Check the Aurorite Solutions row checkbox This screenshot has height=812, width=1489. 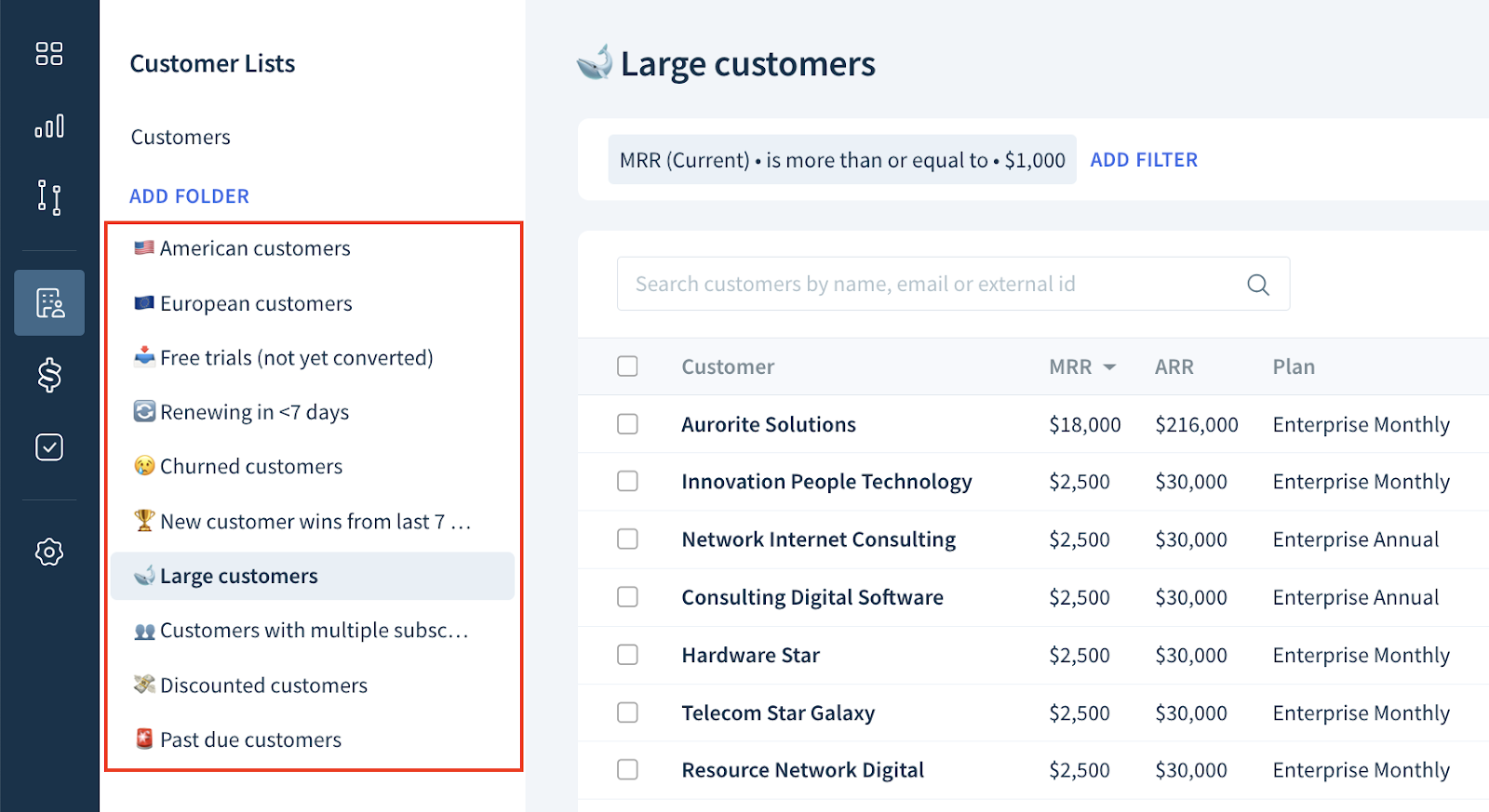pos(628,424)
